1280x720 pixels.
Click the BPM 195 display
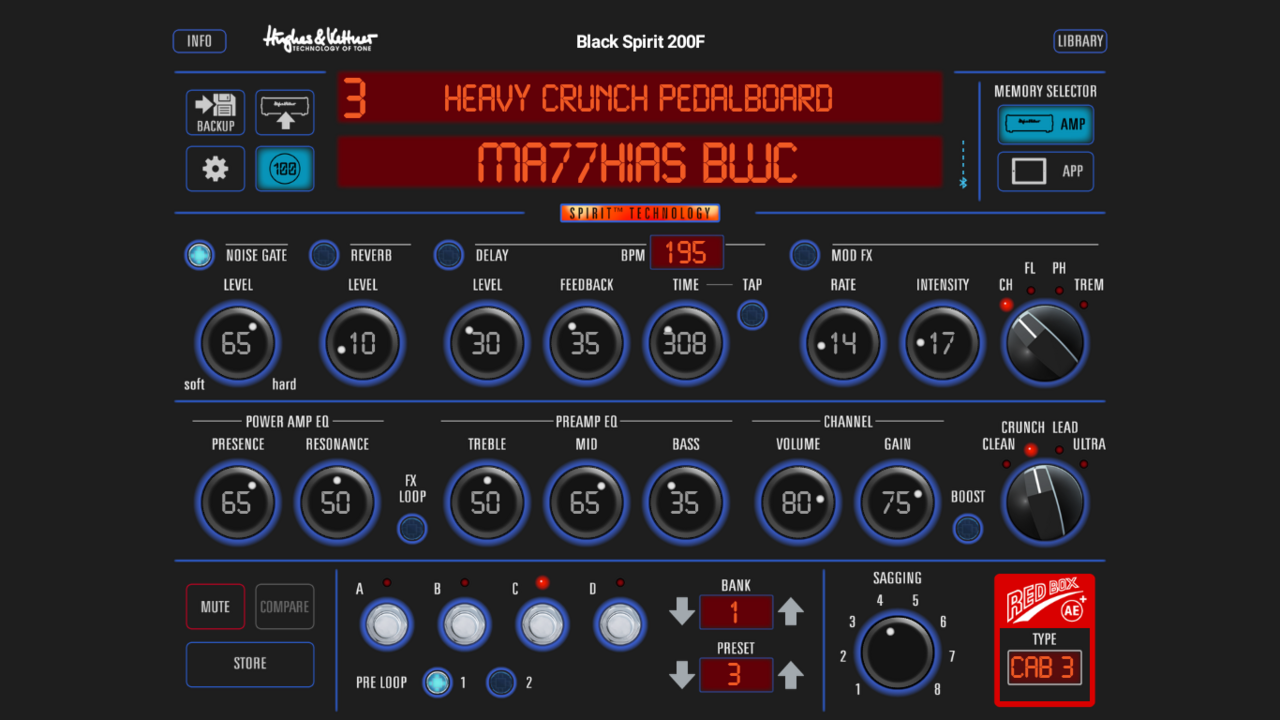[686, 252]
